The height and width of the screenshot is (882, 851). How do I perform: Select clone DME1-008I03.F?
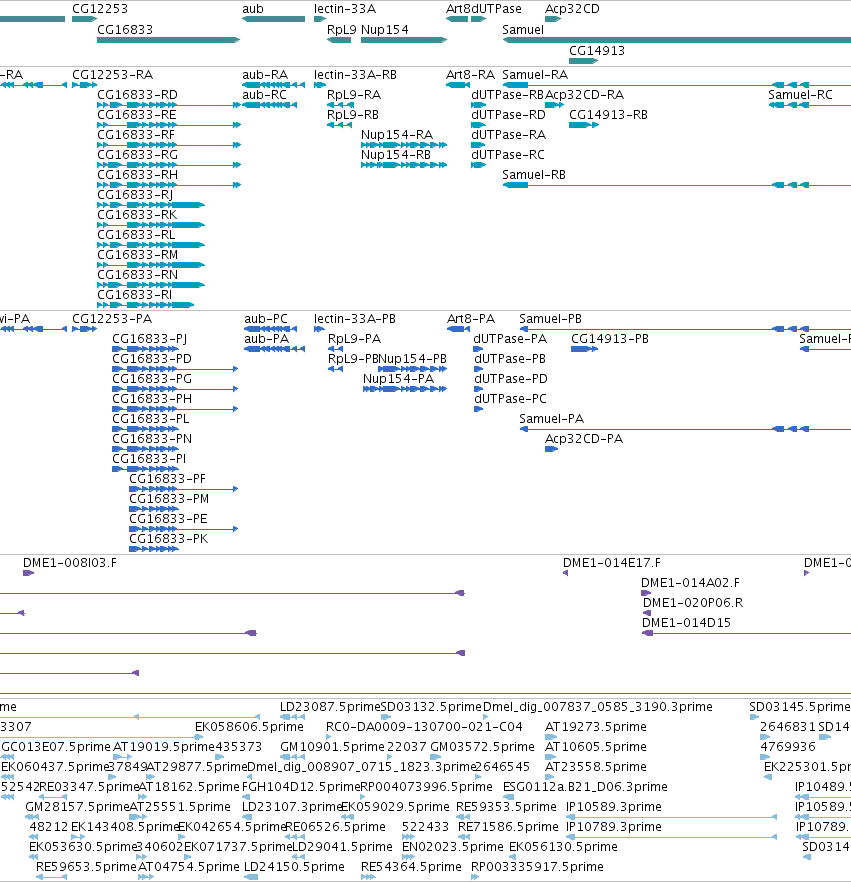(70, 563)
